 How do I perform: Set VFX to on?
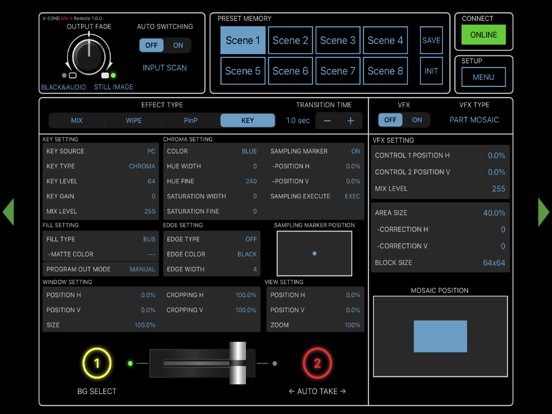417,120
